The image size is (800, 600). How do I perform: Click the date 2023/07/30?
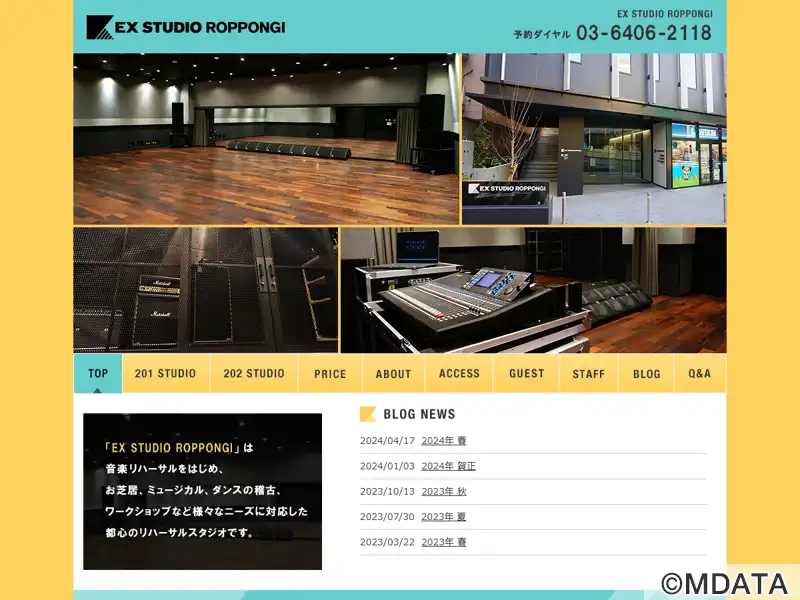(387, 517)
